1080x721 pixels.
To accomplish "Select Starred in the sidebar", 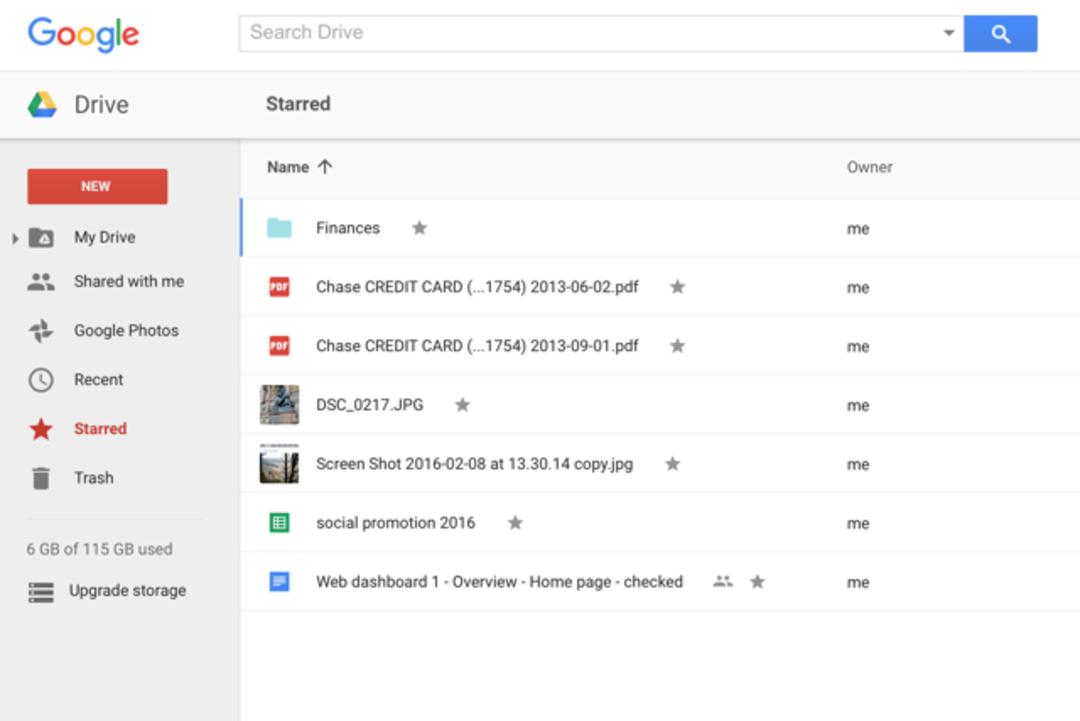I will pos(101,428).
